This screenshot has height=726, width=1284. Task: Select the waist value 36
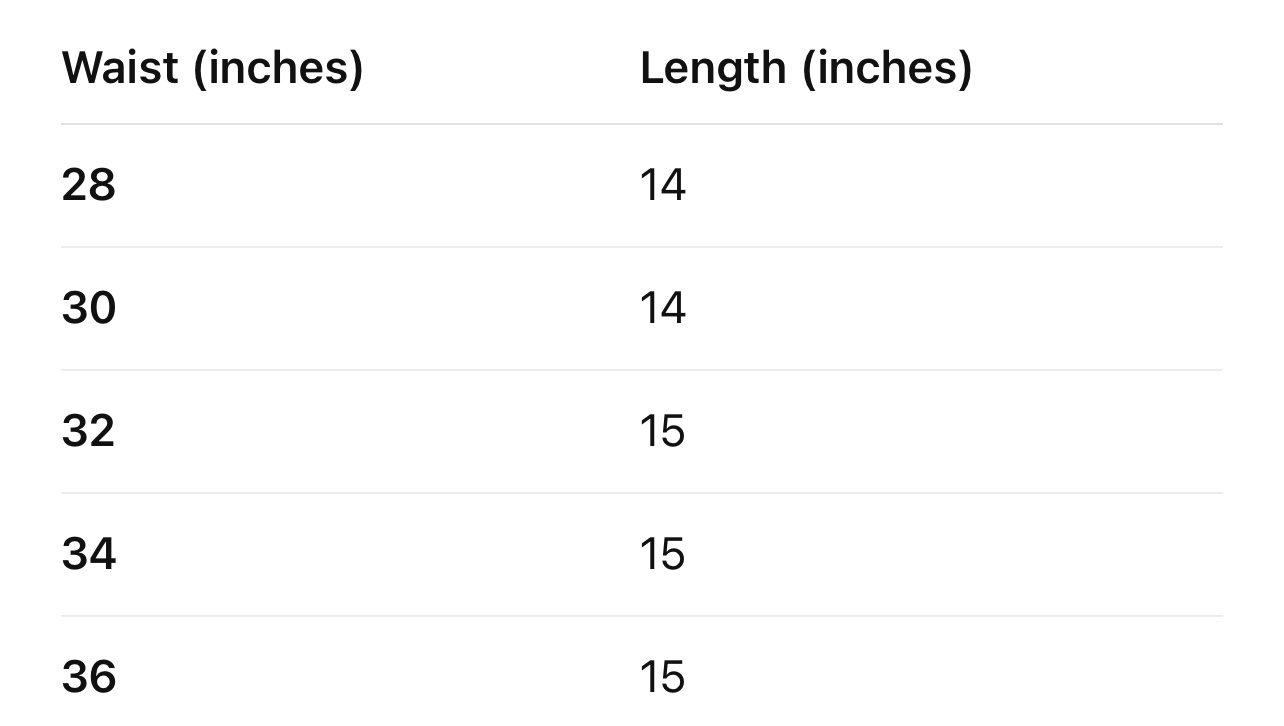point(89,677)
